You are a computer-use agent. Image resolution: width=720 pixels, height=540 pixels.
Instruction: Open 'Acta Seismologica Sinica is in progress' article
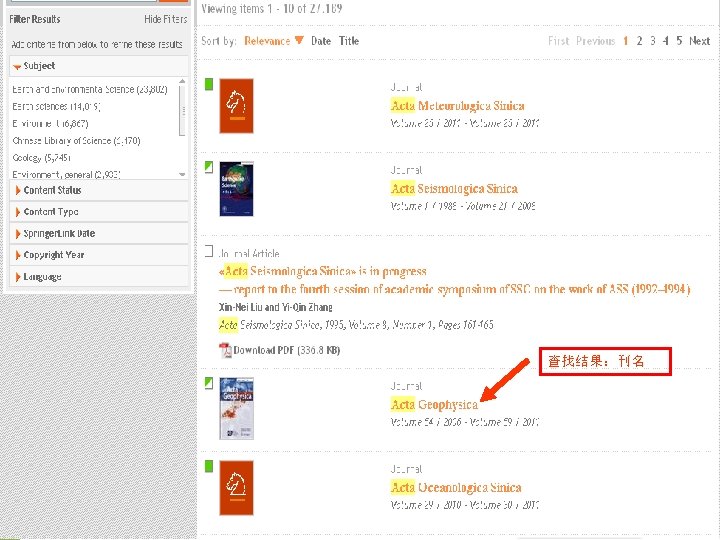coord(455,280)
